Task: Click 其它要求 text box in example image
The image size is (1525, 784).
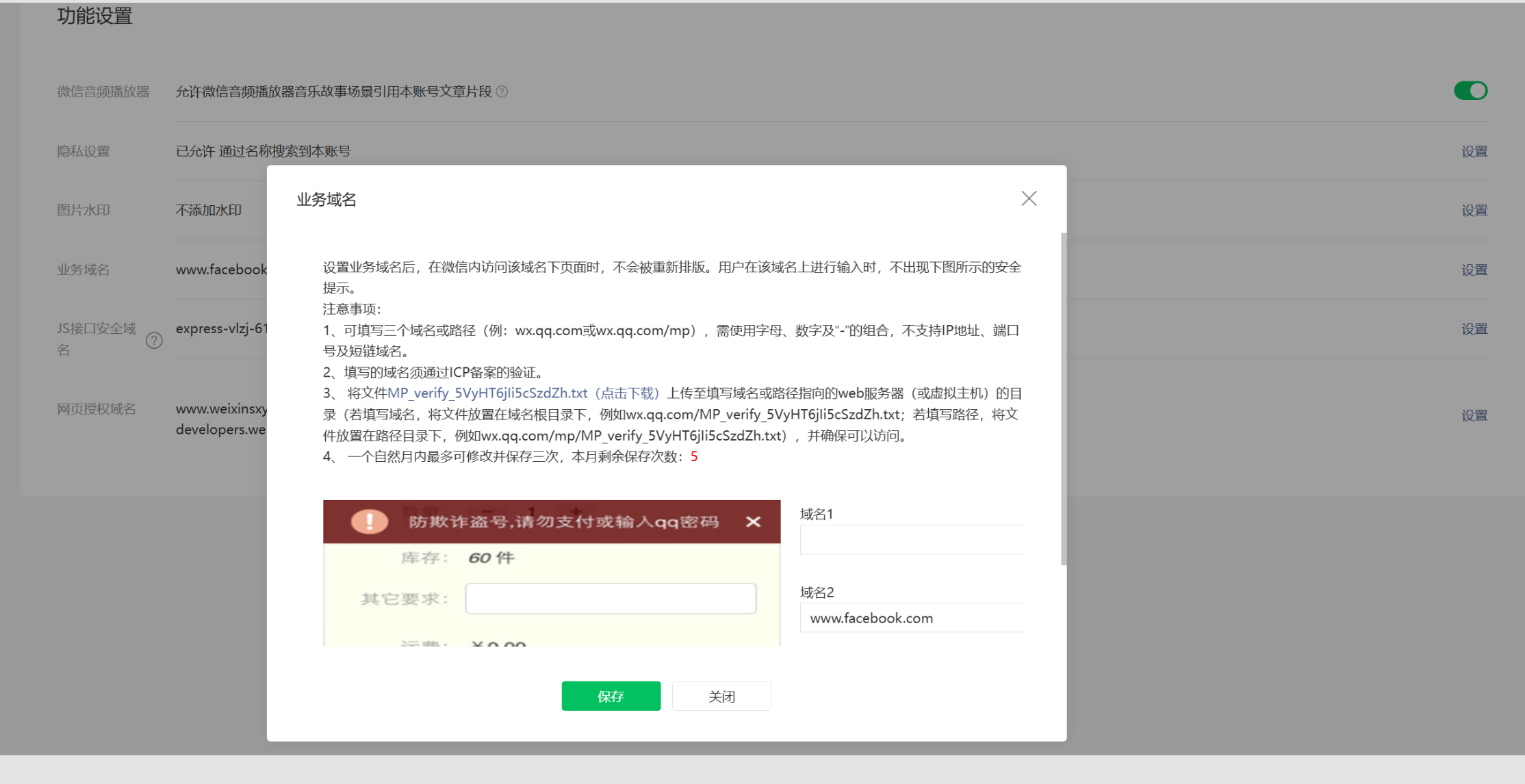Action: (x=611, y=599)
